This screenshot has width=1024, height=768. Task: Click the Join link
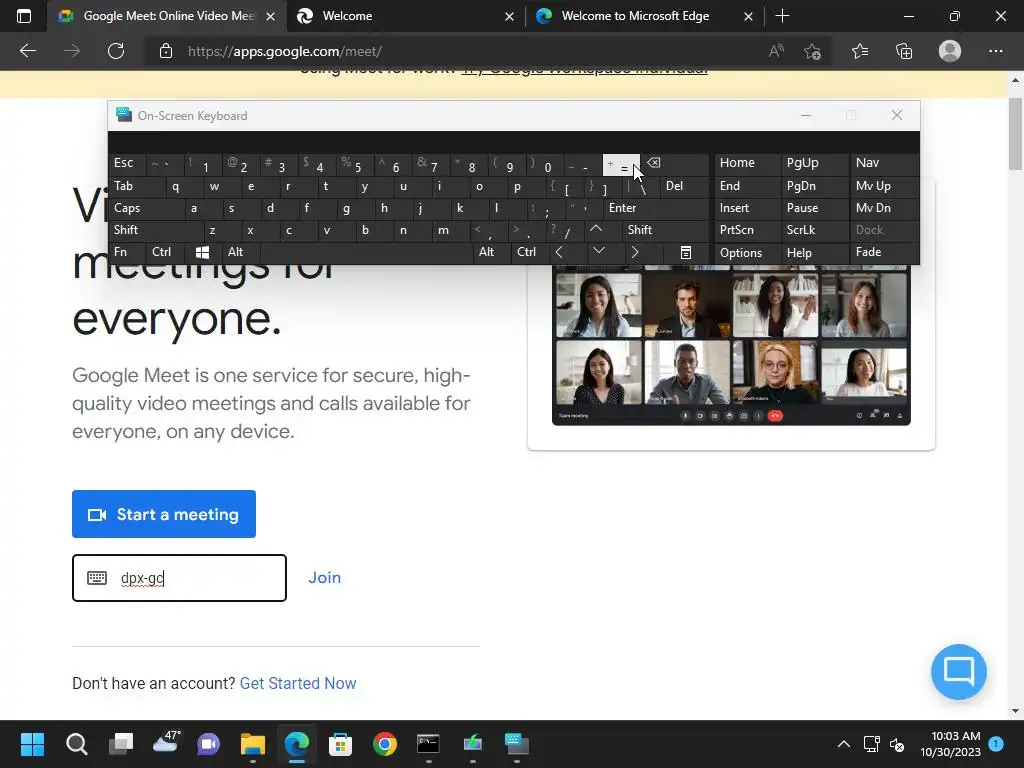pos(325,577)
